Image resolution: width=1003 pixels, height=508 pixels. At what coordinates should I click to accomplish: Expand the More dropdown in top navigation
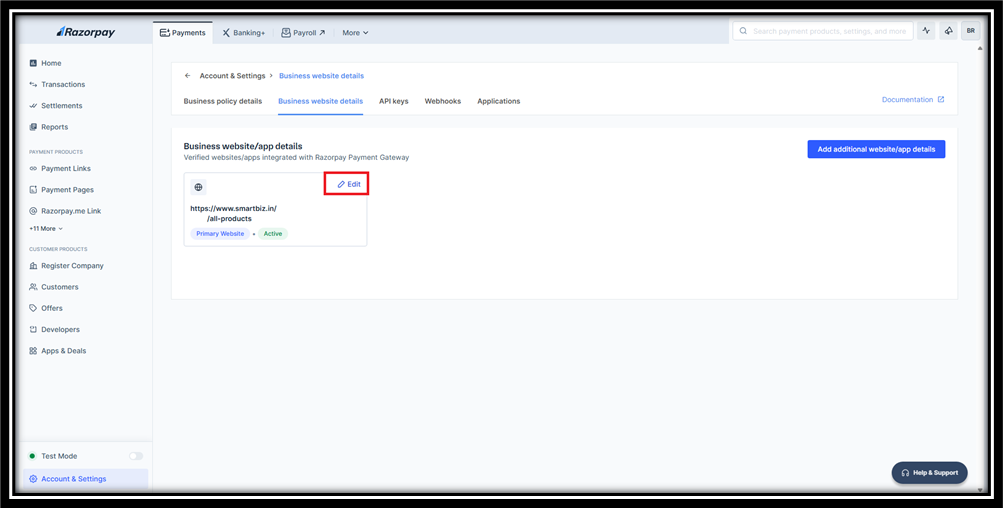[x=355, y=33]
